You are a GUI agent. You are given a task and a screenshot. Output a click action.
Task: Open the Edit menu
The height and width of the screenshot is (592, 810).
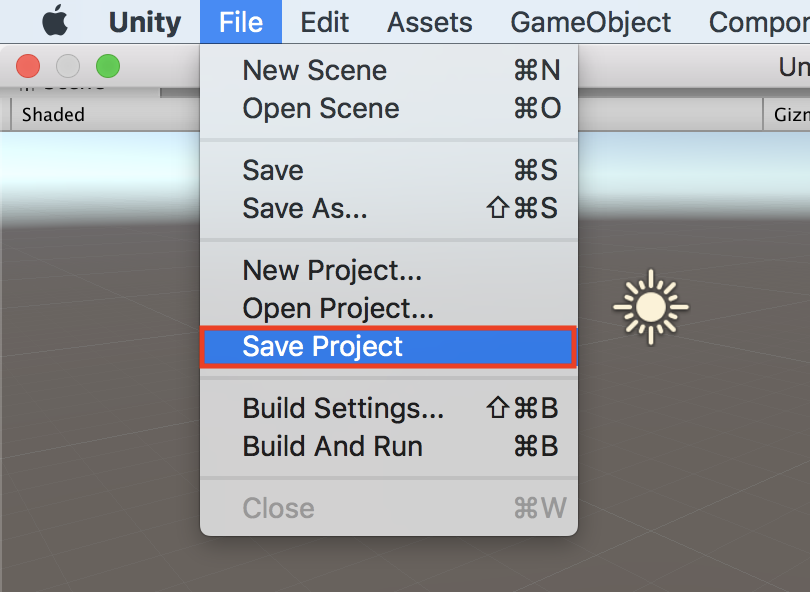325,22
